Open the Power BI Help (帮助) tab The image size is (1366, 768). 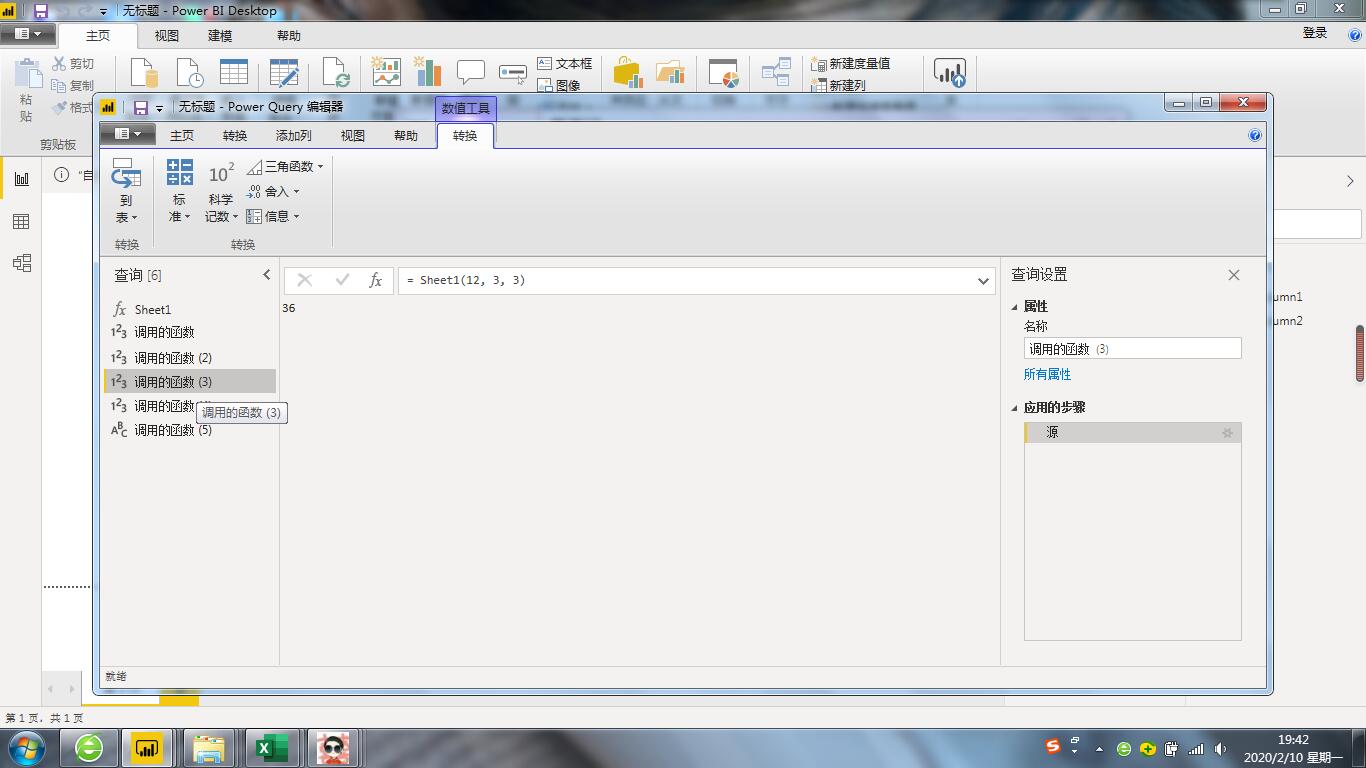coord(289,36)
